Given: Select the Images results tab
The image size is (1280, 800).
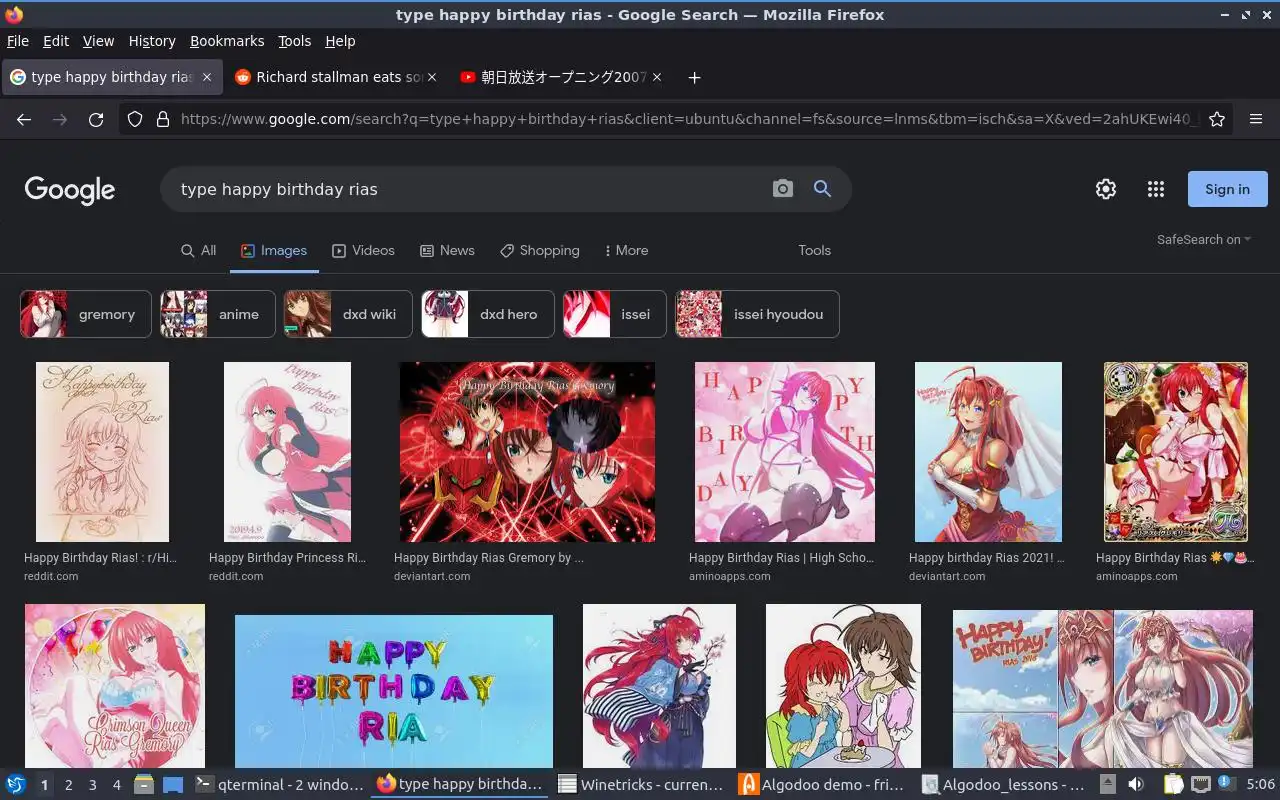Looking at the screenshot, I should click(274, 250).
